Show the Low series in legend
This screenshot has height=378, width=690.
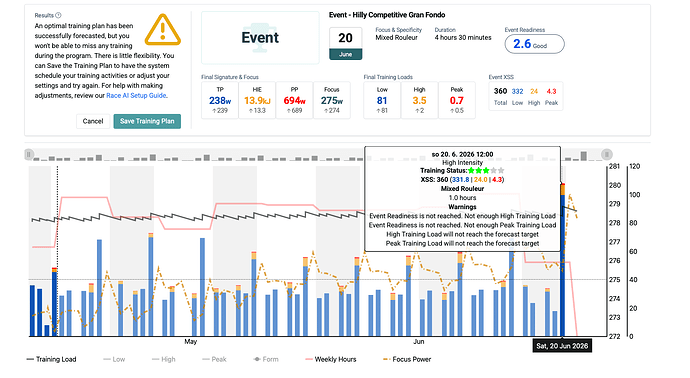(x=114, y=359)
